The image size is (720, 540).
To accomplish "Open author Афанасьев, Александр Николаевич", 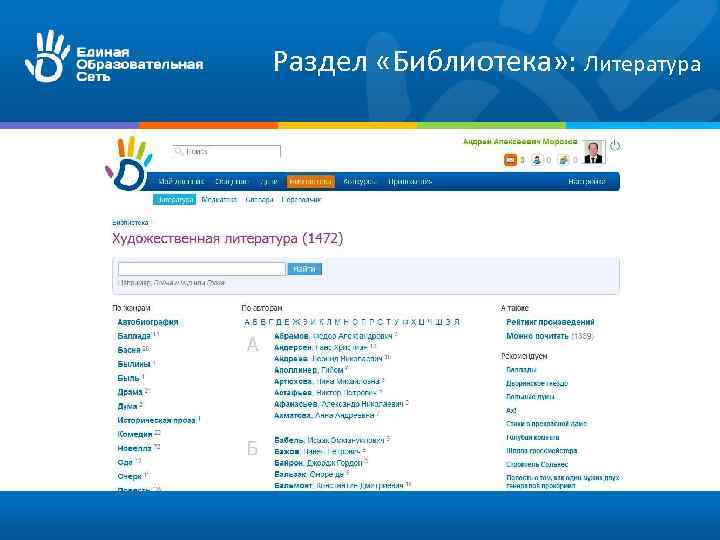I will point(338,404).
